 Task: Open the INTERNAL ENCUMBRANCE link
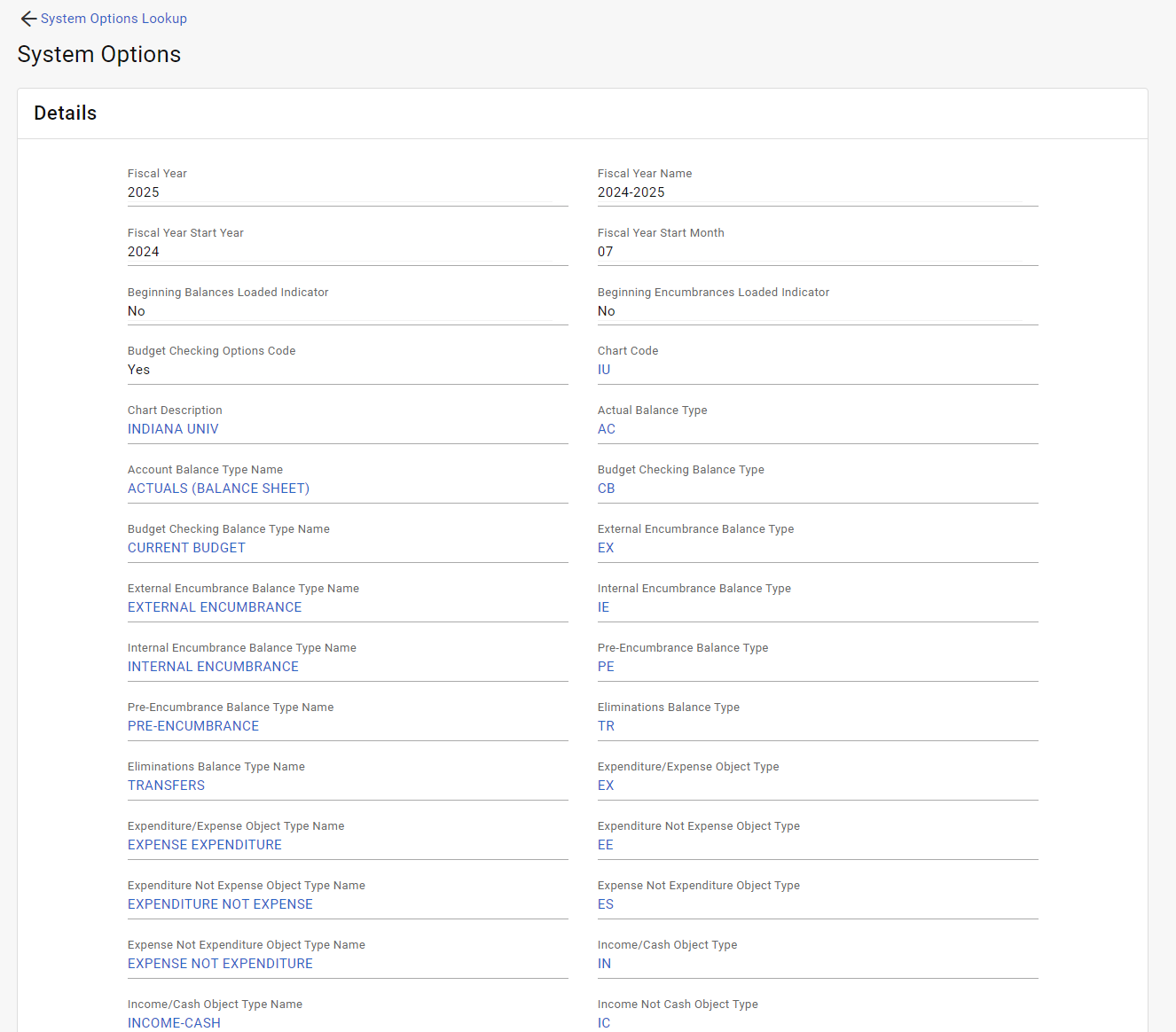(213, 667)
